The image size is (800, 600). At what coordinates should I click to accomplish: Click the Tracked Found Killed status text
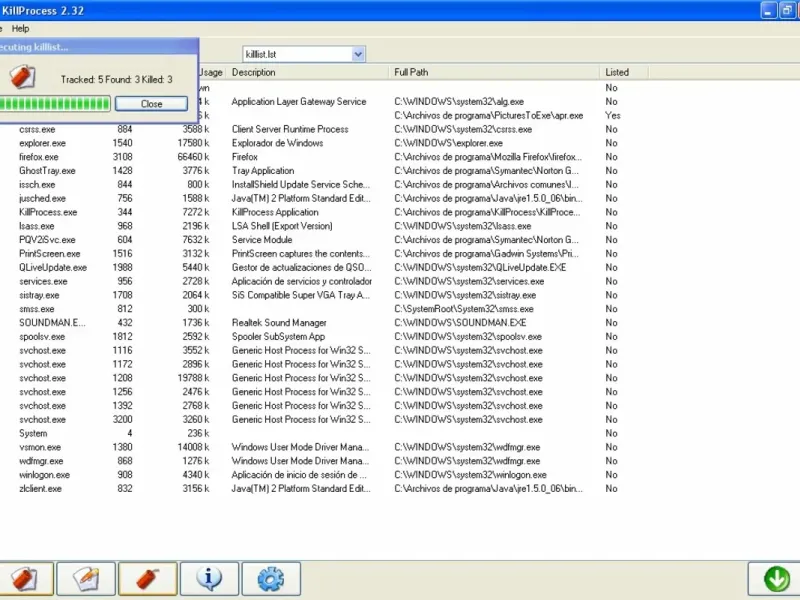tap(116, 80)
